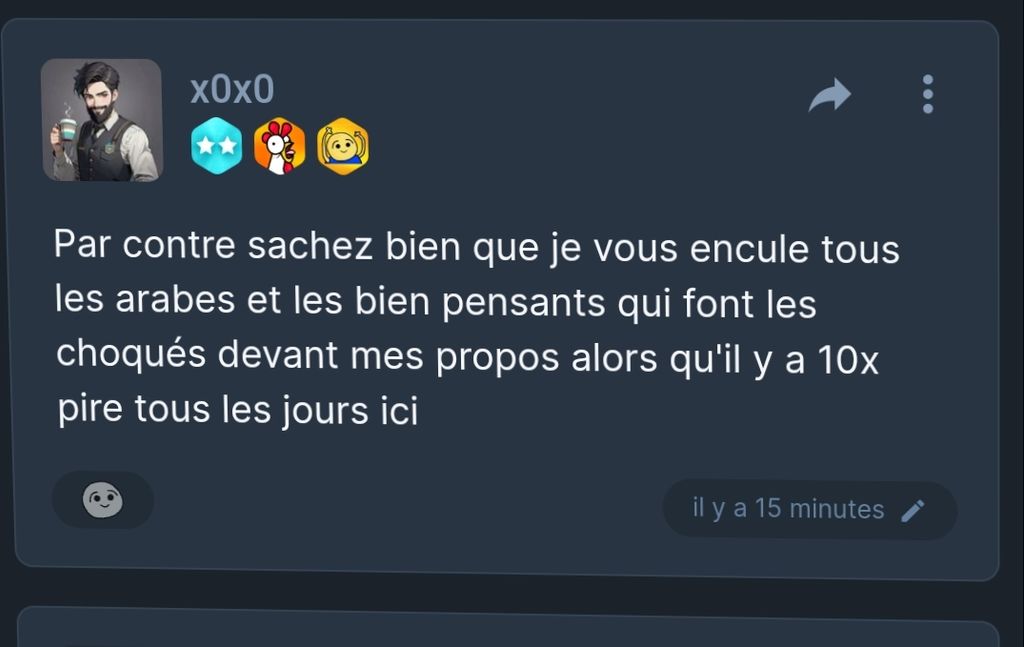Open the next post card below

pos(508,627)
